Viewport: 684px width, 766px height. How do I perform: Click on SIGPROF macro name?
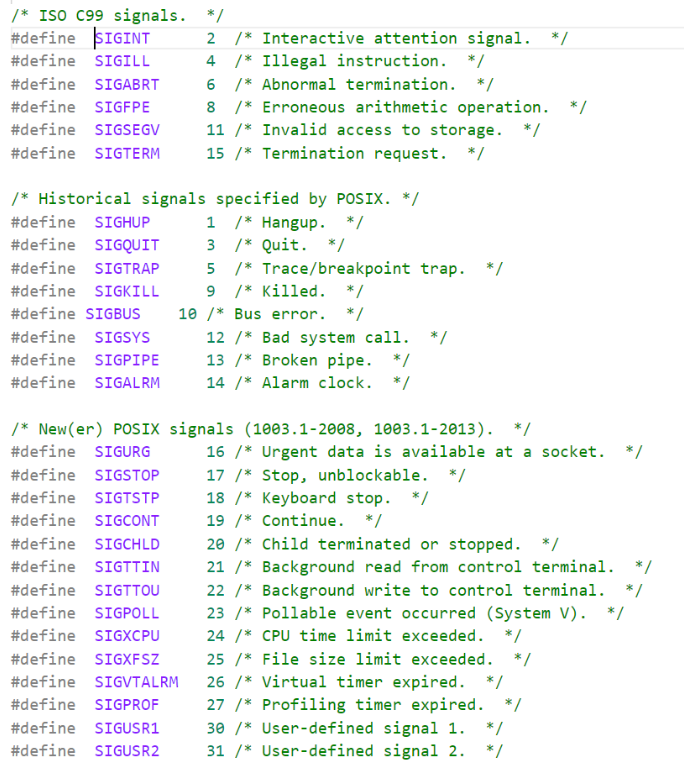(127, 705)
